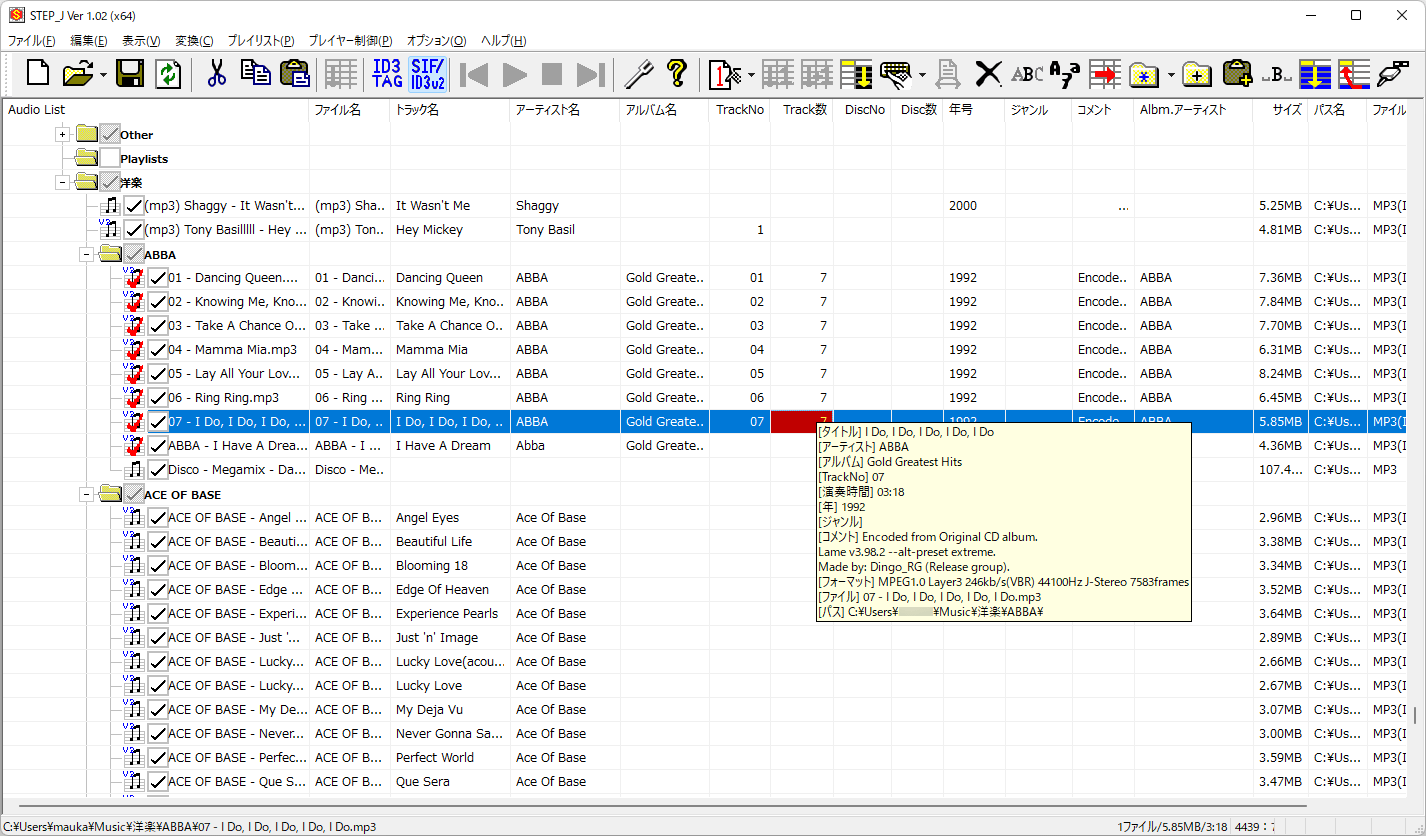Switch to ID3 TAG format
1426x836 pixels.
point(388,73)
